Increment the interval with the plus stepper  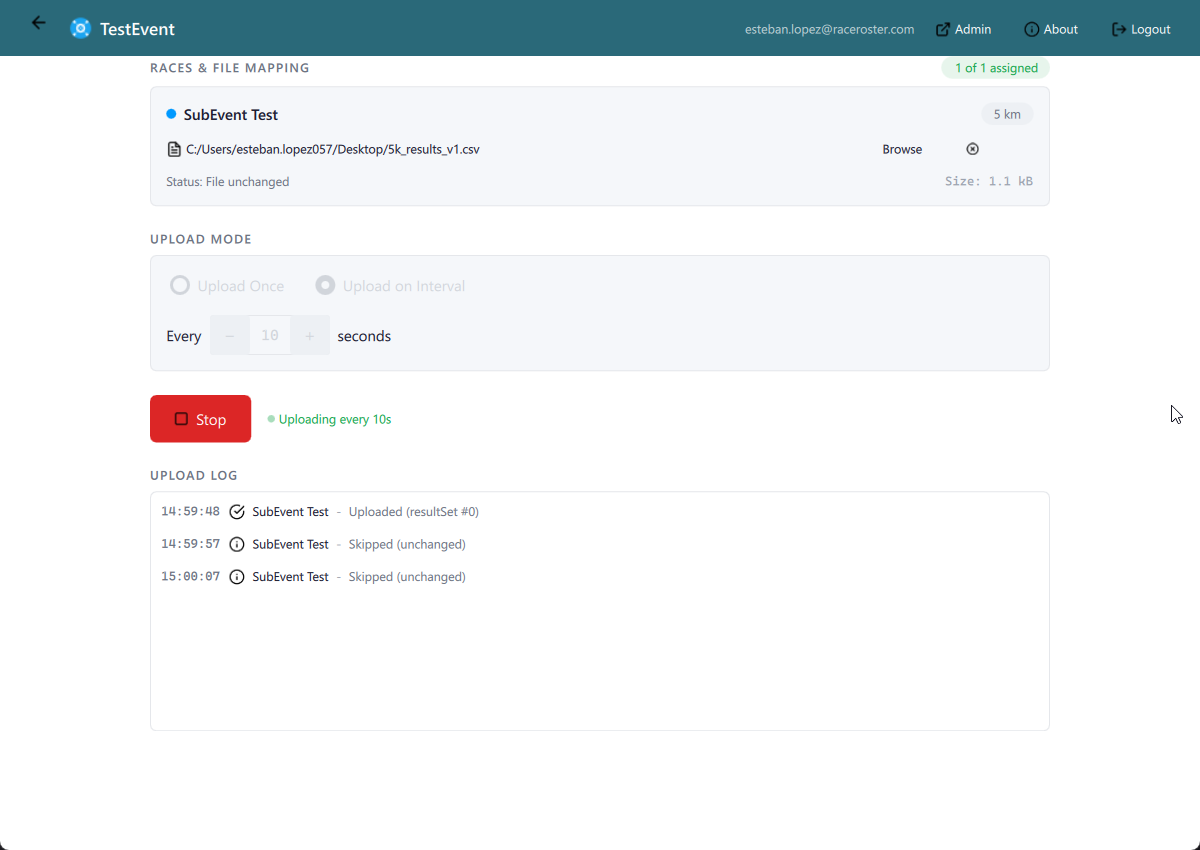tap(310, 335)
